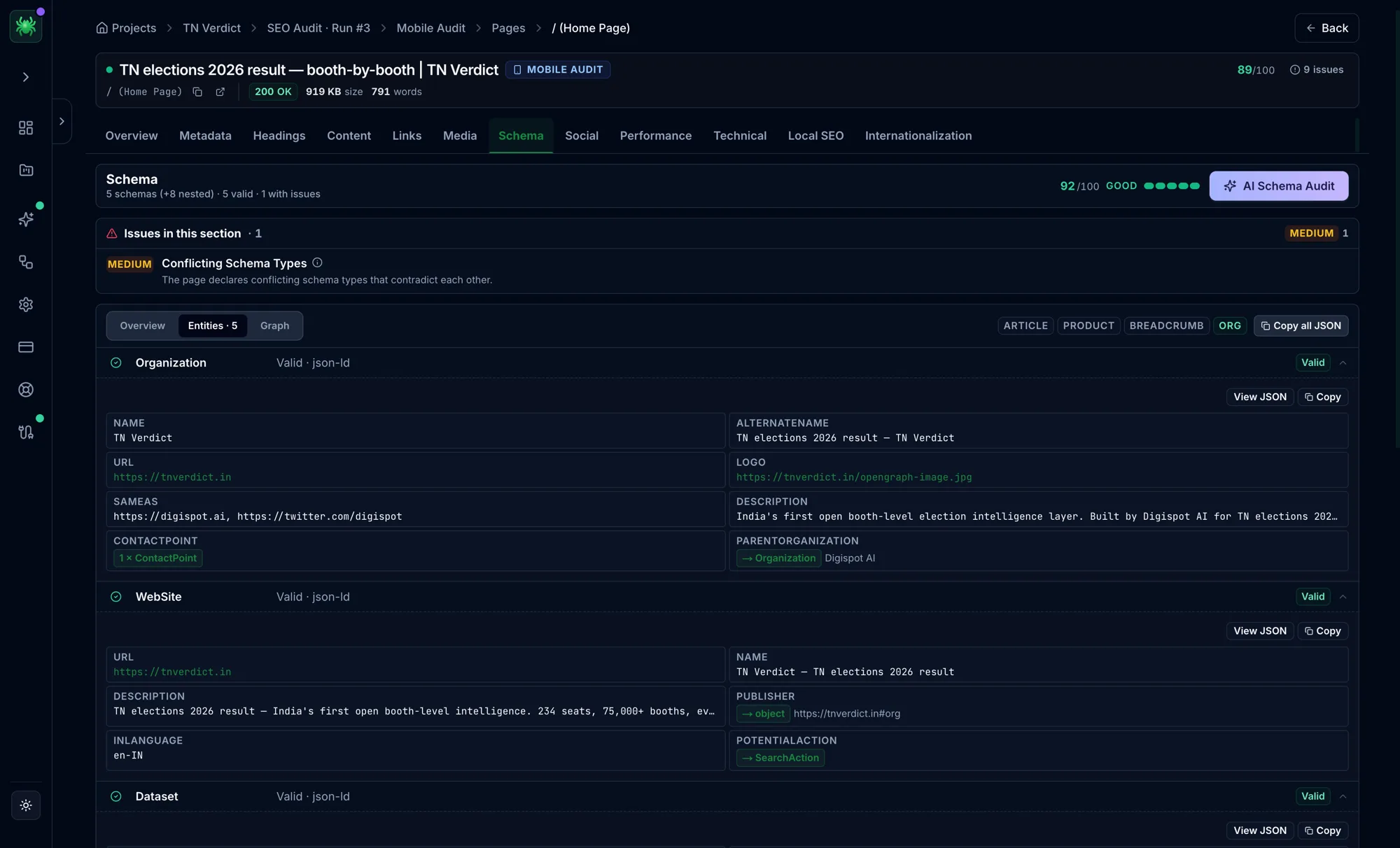Toggle the PRODUCT filter chip
Viewport: 1400px width, 848px height.
click(1088, 326)
